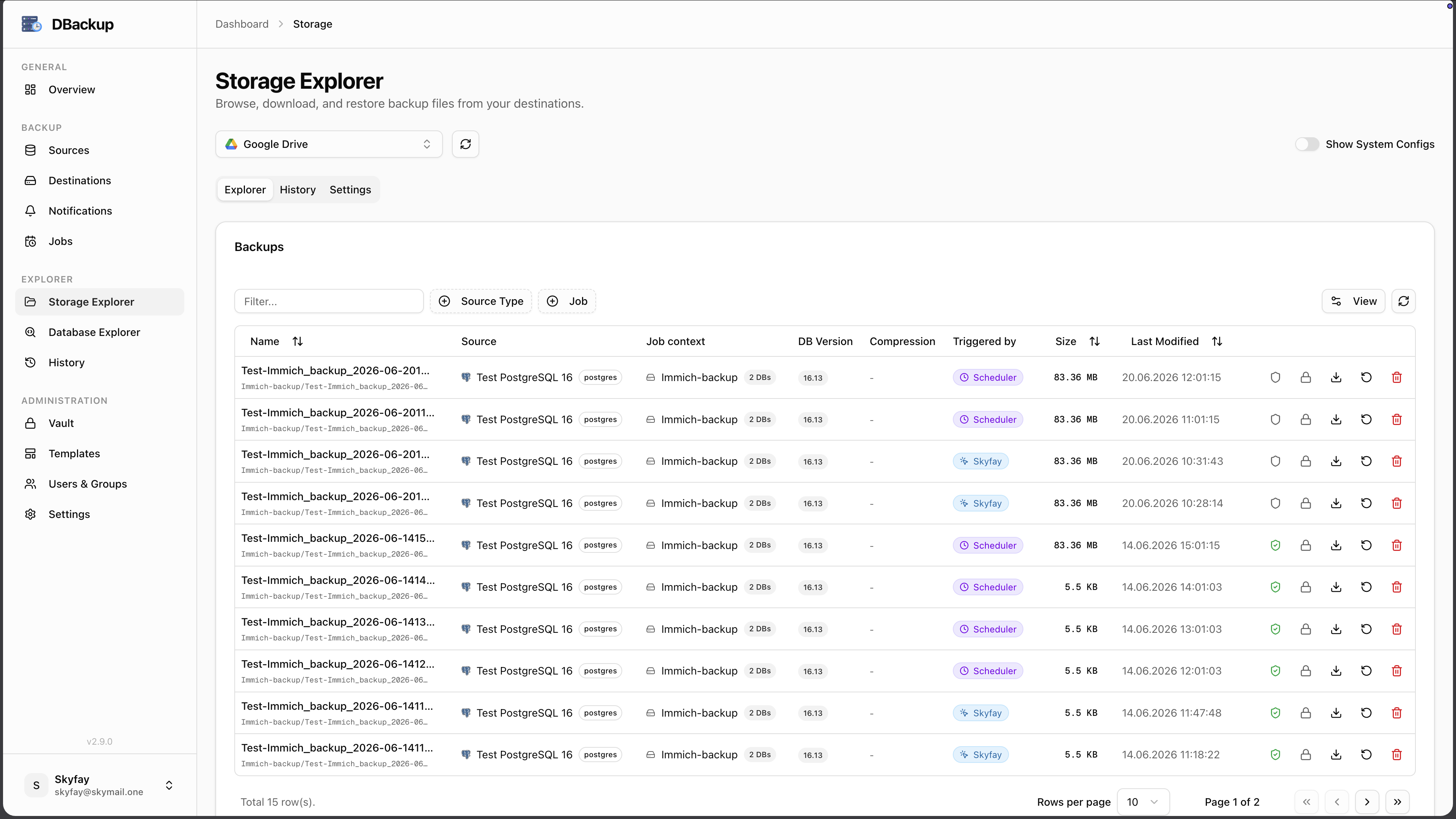Click lock icon for 20.06.2026 11:01:15 backup
Image resolution: width=1456 pixels, height=819 pixels.
(1305, 419)
